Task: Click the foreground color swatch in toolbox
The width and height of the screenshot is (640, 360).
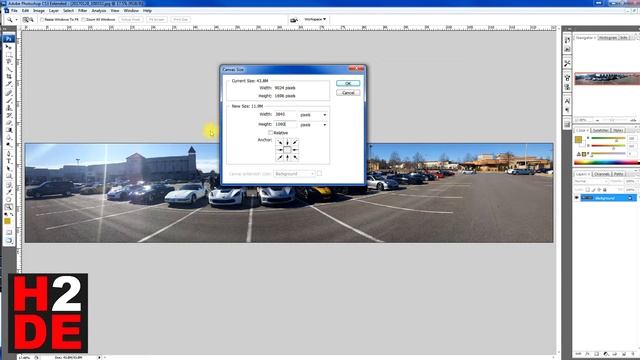Action: click(x=7, y=221)
